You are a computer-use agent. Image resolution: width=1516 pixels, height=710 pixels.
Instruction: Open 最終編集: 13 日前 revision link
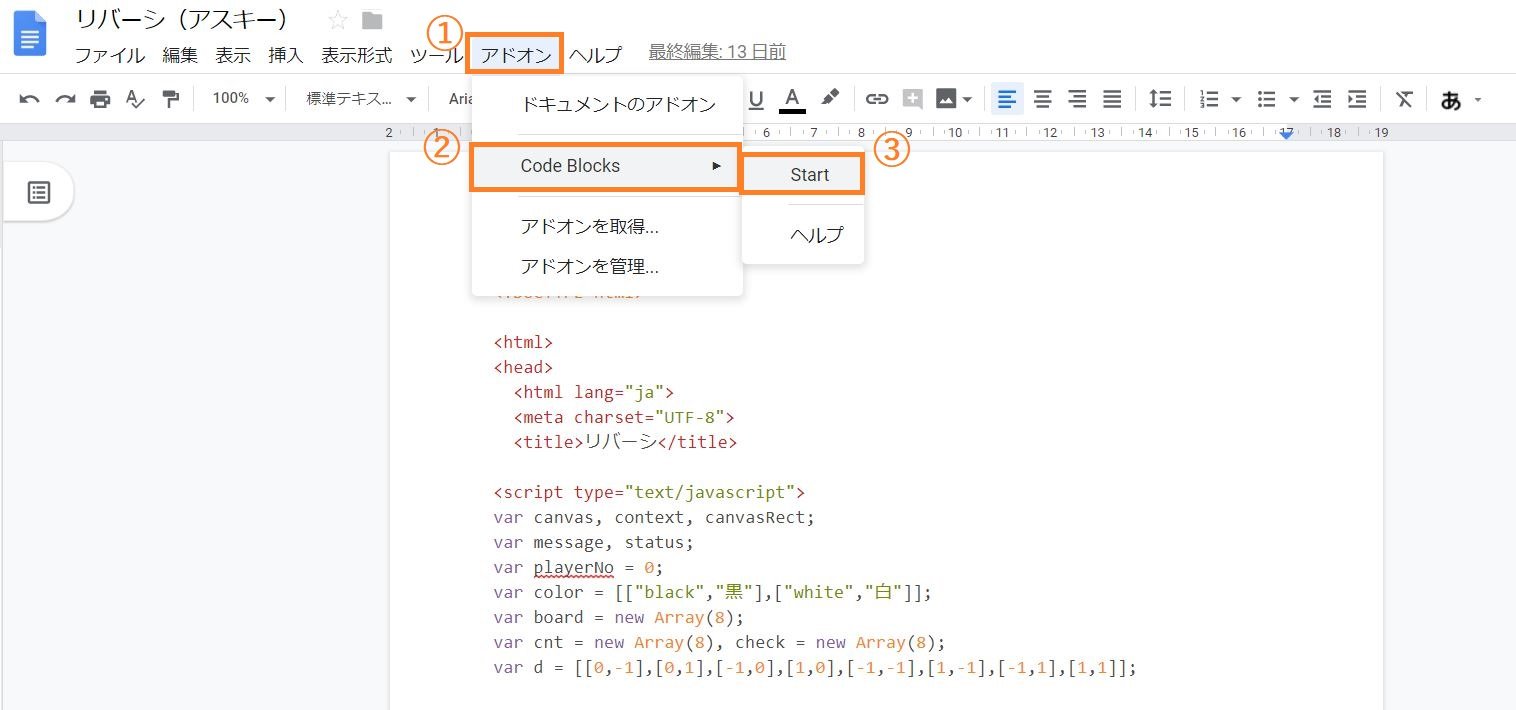point(717,52)
